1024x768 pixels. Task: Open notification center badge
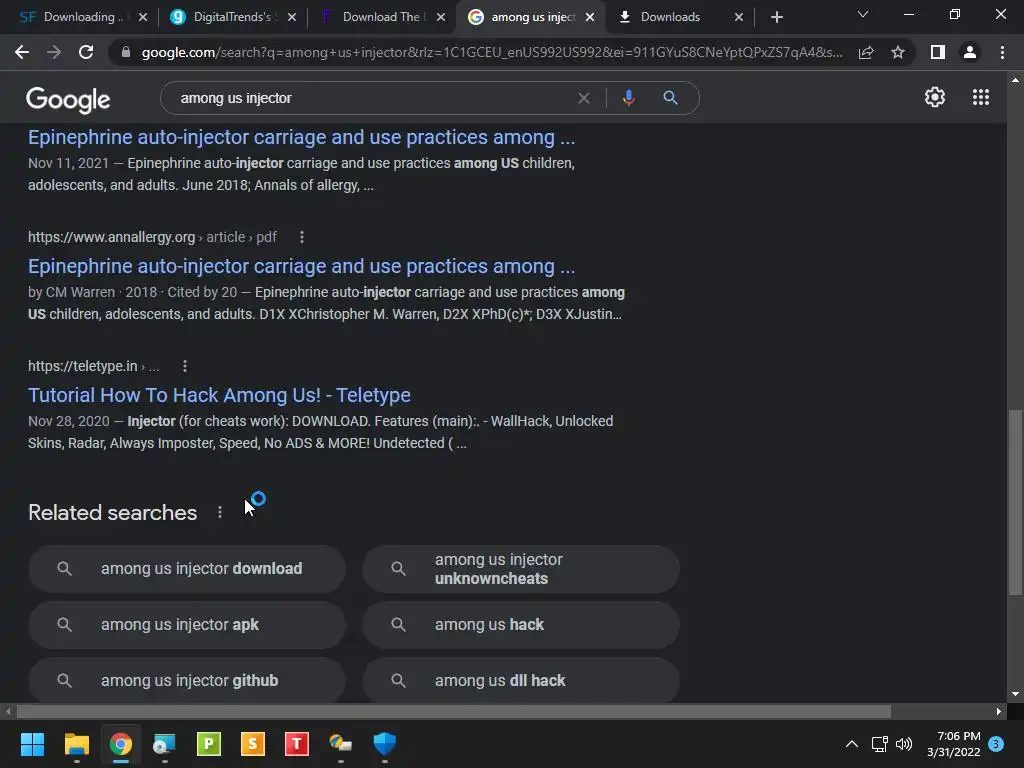click(996, 744)
